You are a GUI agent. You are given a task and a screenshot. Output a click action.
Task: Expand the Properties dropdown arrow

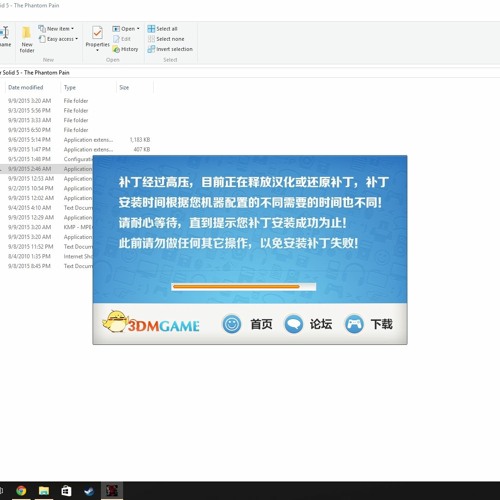tap(97, 50)
